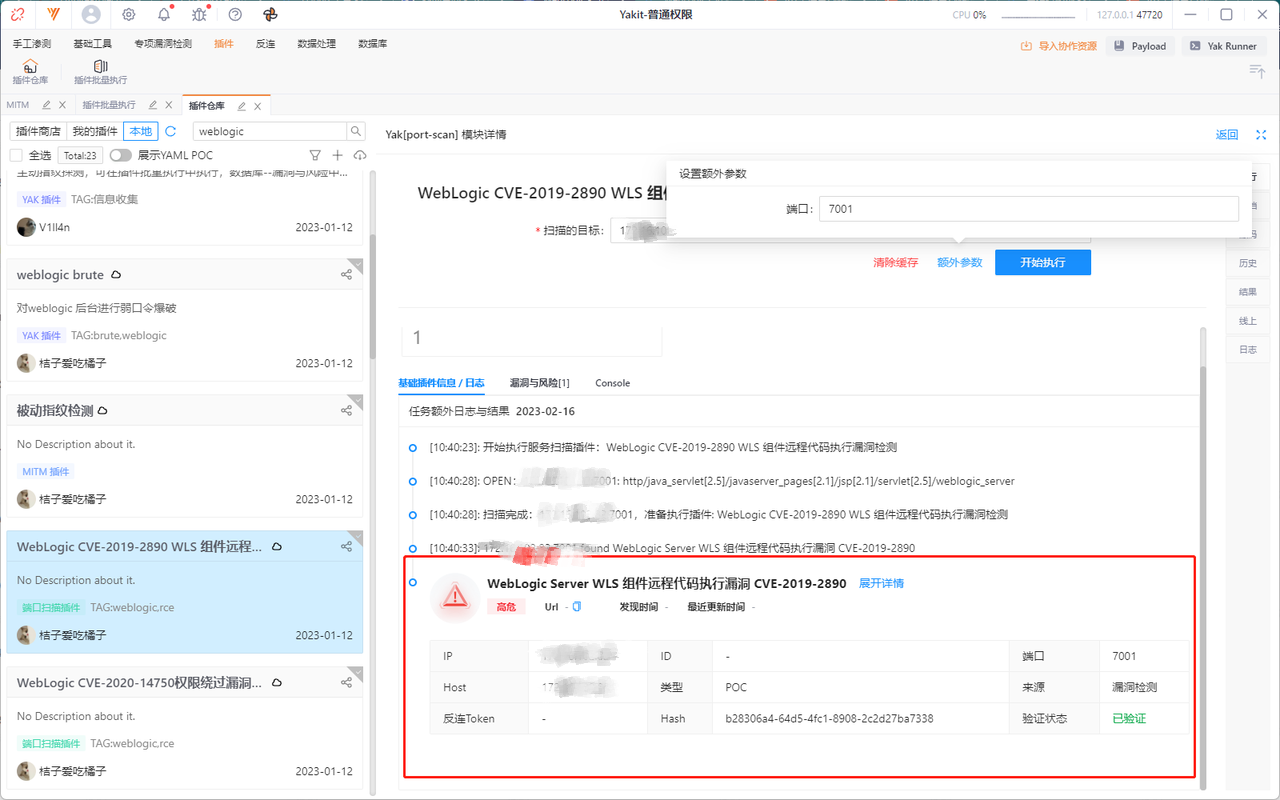This screenshot has width=1280, height=800.
Task: Select the 本地 plugin source
Action: pyautogui.click(x=141, y=131)
